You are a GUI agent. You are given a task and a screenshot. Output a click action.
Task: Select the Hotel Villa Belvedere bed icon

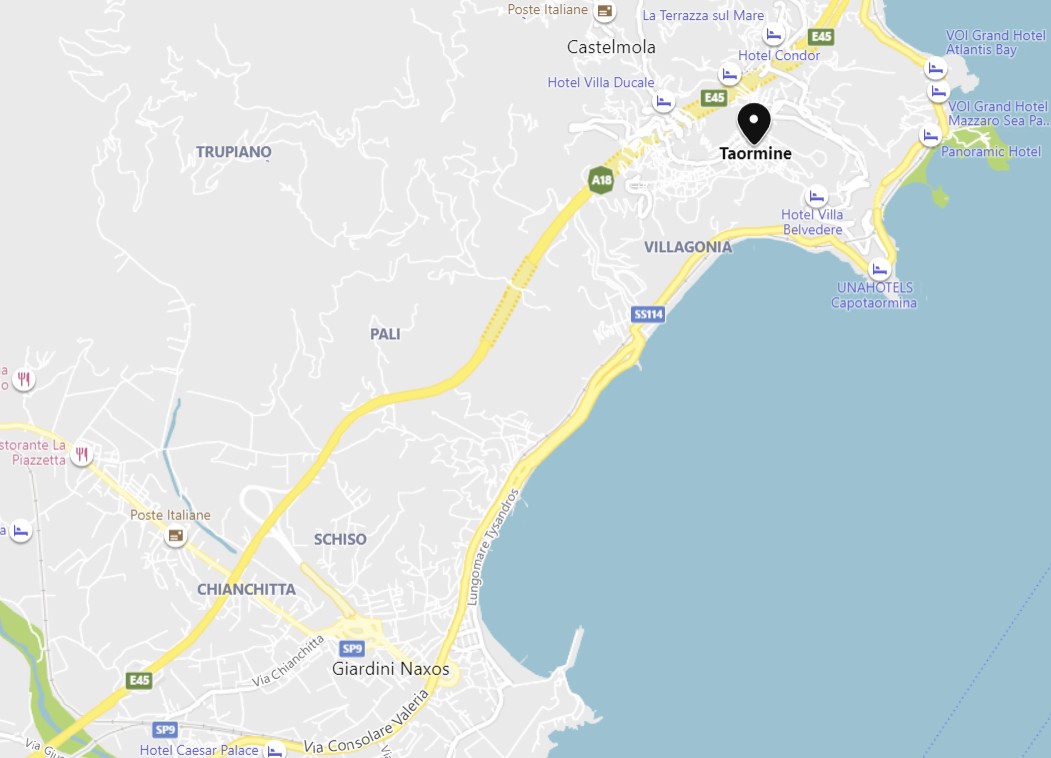coord(816,196)
